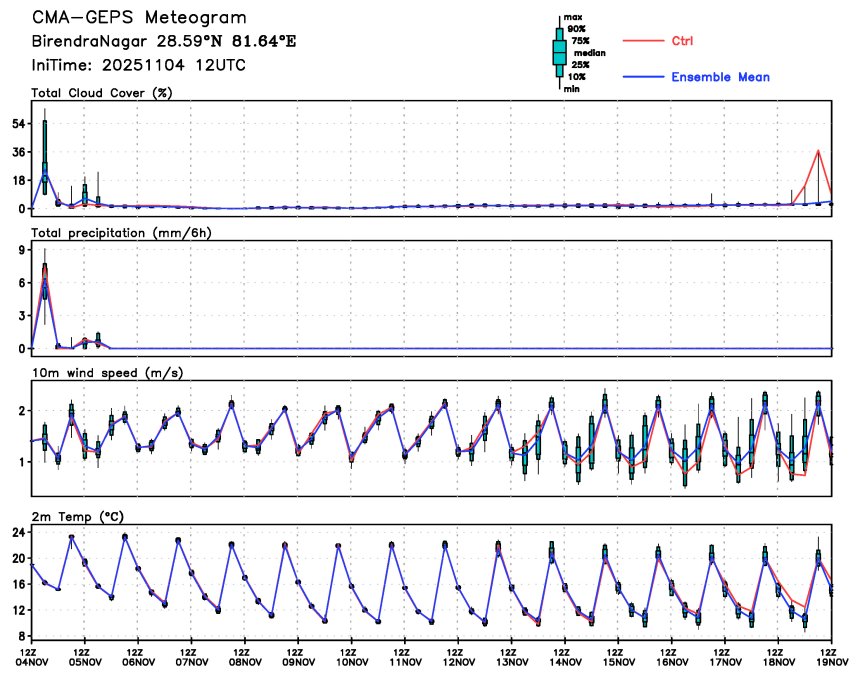Image resolution: width=860 pixels, height=678 pixels.
Task: Select the Ctrl legend label
Action: coord(682,41)
